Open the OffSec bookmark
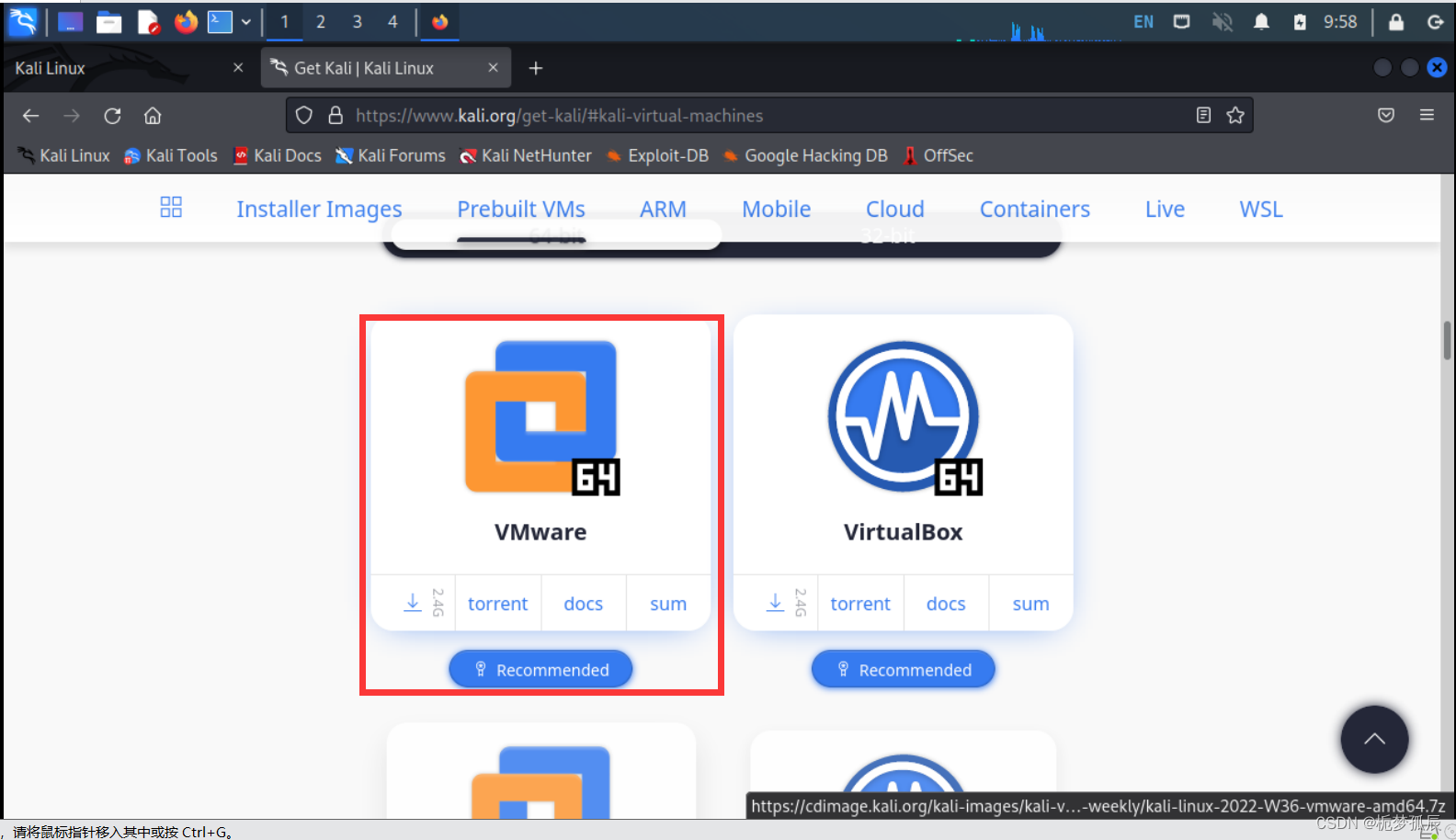 click(x=938, y=156)
